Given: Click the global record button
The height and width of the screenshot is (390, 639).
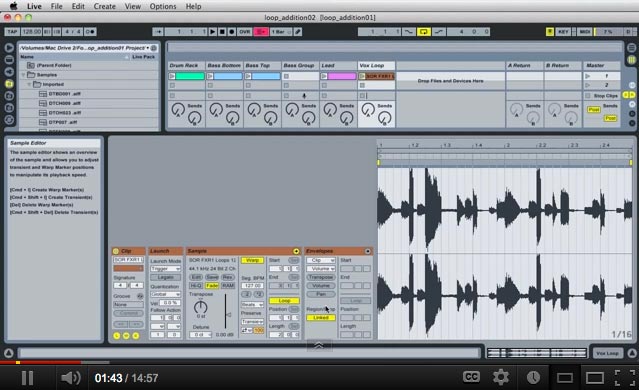Looking at the screenshot, I should [231, 31].
